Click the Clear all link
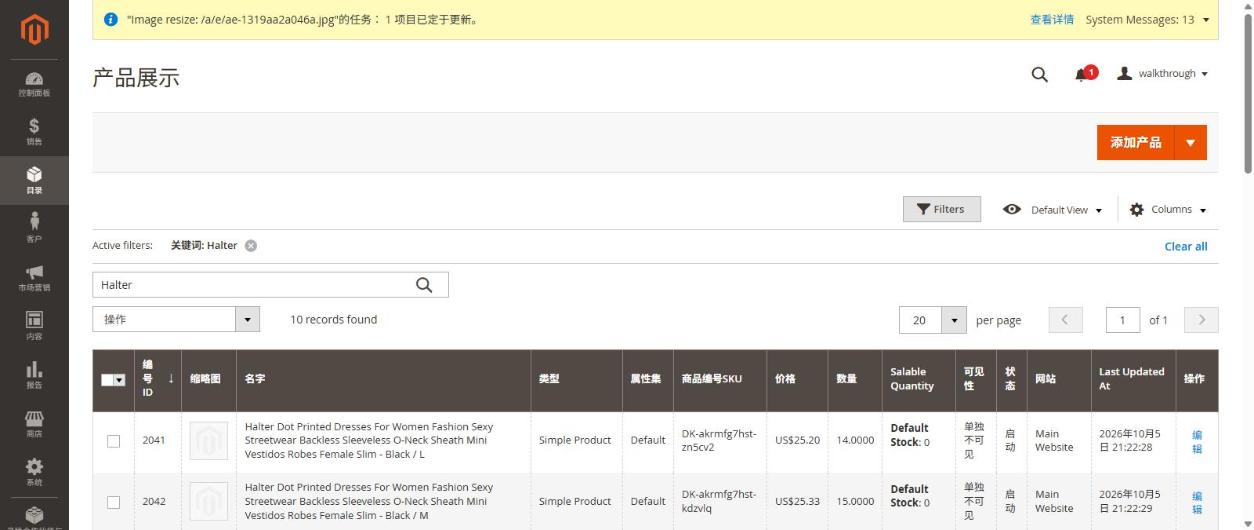Viewport: 1254px width, 530px height. click(x=1186, y=246)
